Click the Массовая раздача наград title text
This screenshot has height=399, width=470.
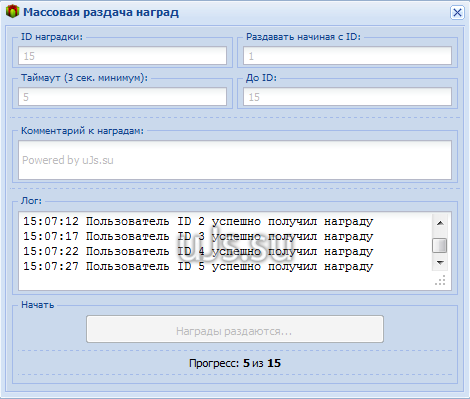point(101,12)
